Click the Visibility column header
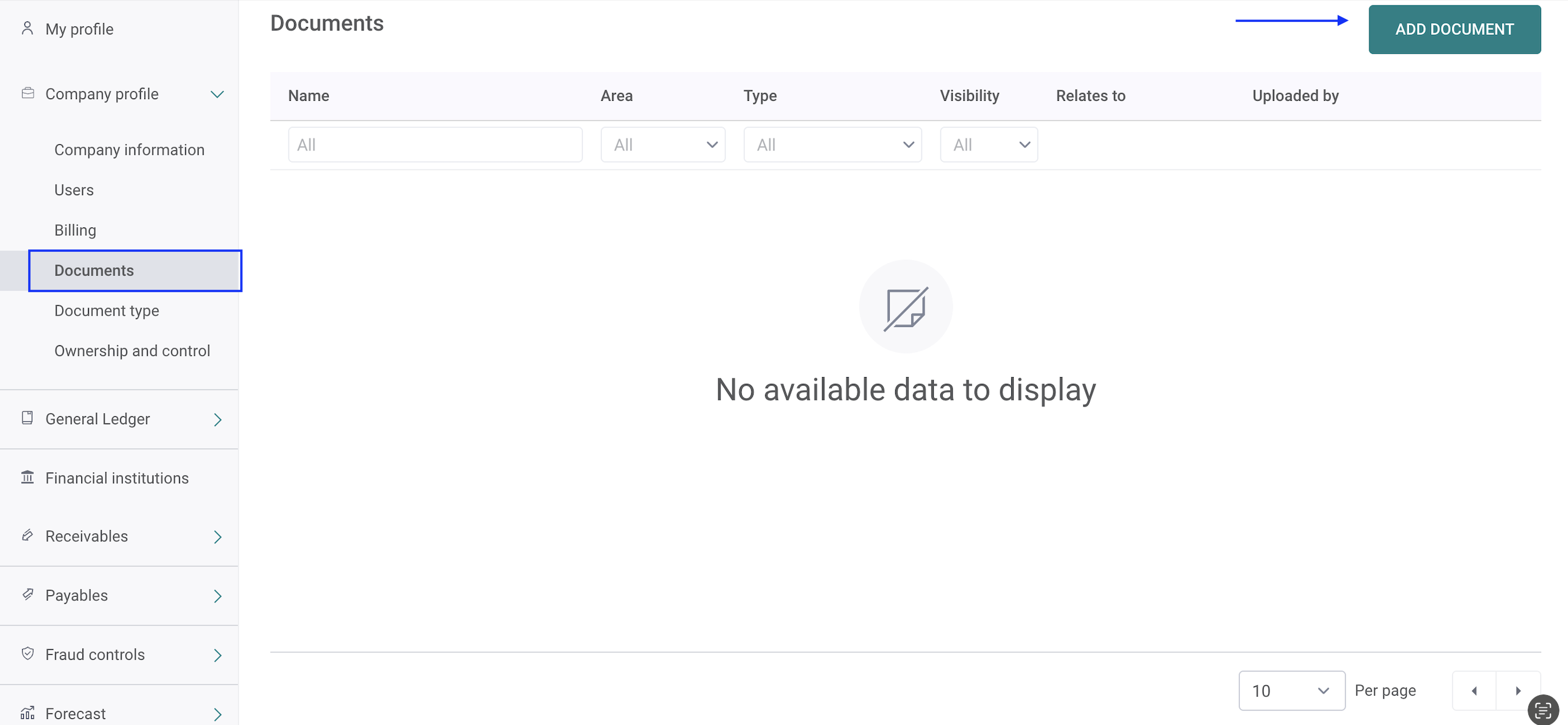This screenshot has height=725, width=1568. coord(970,96)
